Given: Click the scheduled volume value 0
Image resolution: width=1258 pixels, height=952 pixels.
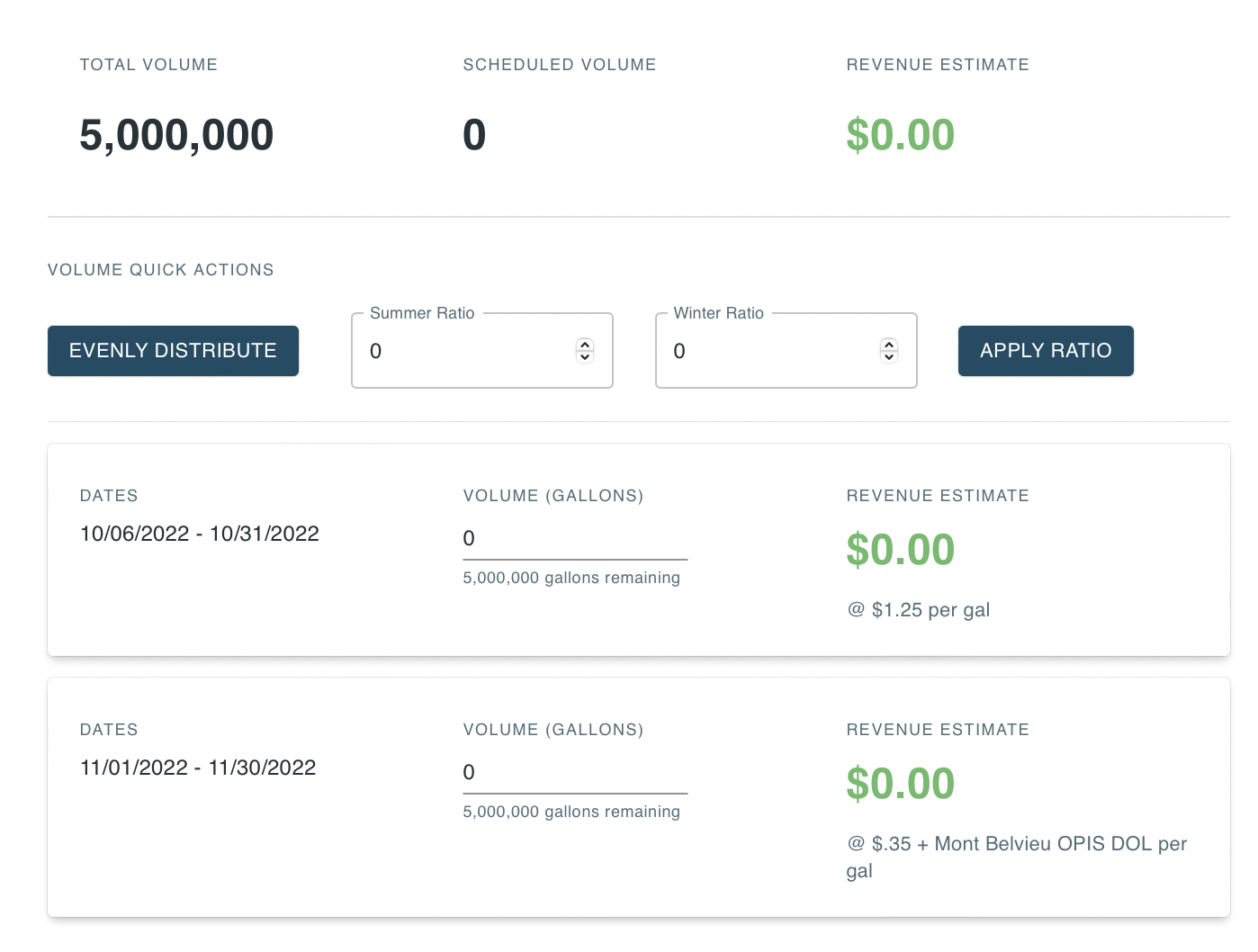Looking at the screenshot, I should click(474, 135).
